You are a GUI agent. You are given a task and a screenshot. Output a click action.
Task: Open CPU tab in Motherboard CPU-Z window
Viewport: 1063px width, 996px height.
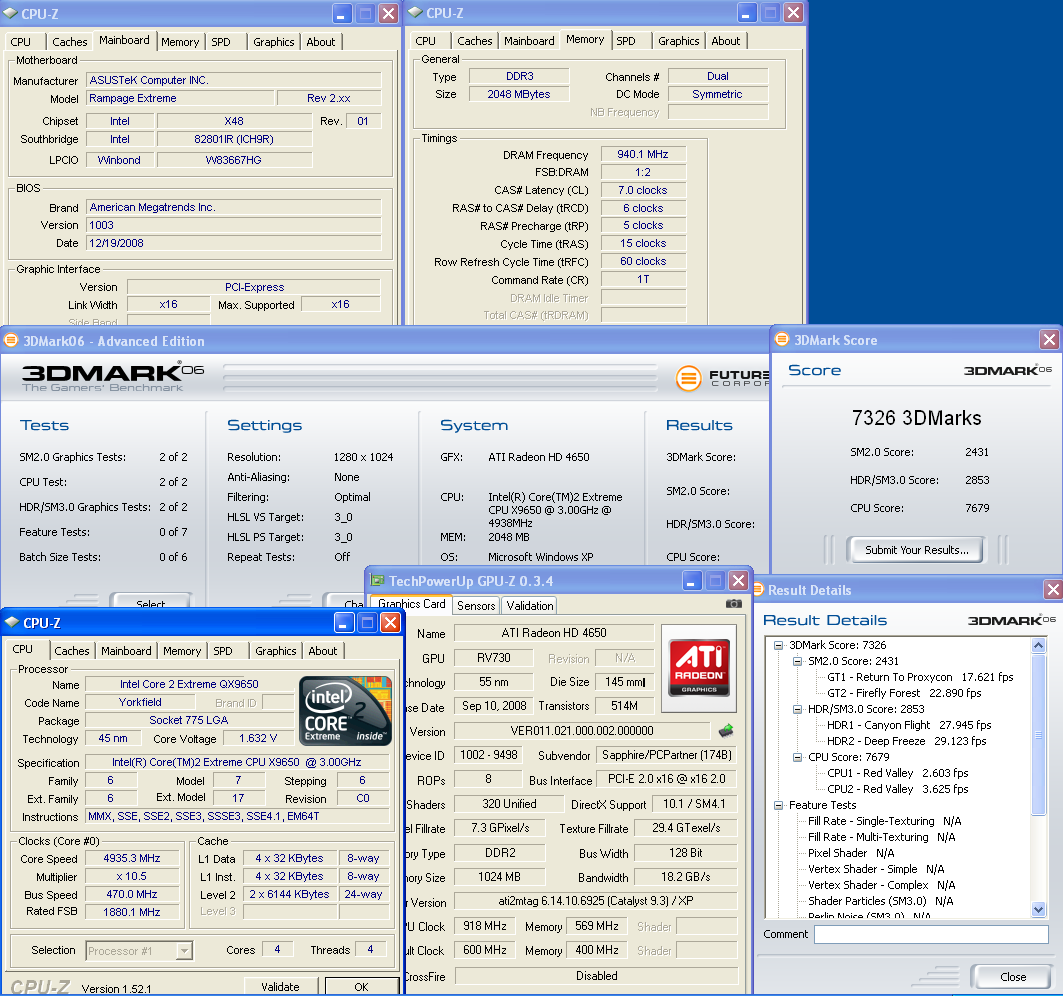click(21, 41)
